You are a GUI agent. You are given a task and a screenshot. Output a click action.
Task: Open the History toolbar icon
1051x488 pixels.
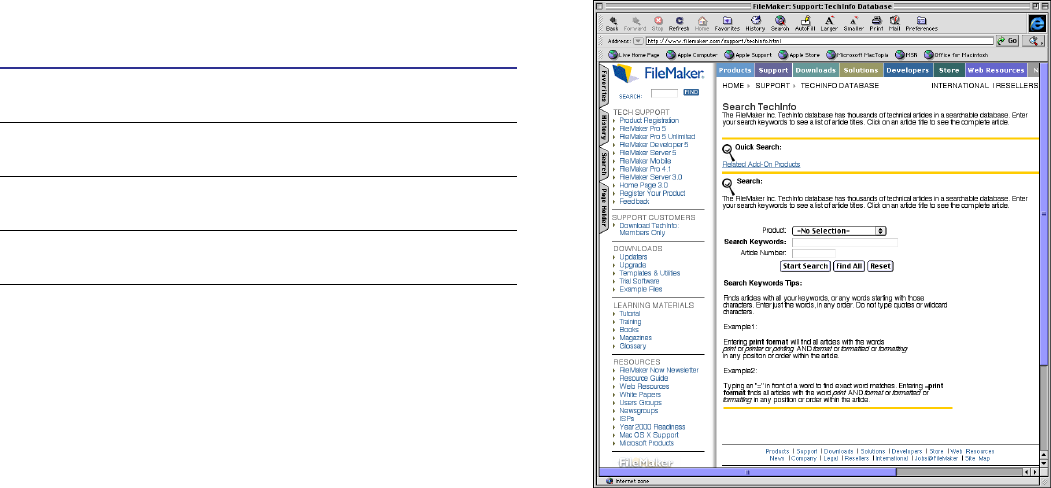pos(755,21)
